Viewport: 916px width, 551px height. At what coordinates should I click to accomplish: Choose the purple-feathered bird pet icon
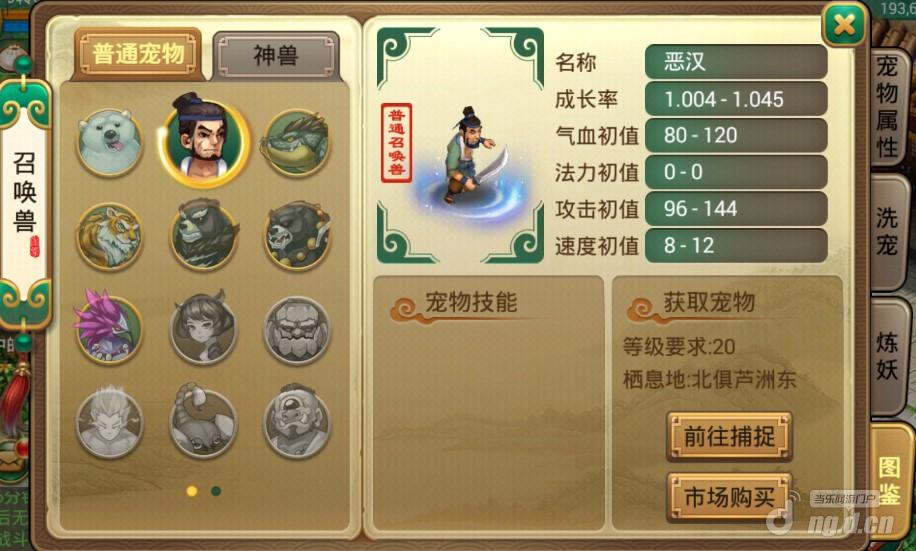(108, 328)
